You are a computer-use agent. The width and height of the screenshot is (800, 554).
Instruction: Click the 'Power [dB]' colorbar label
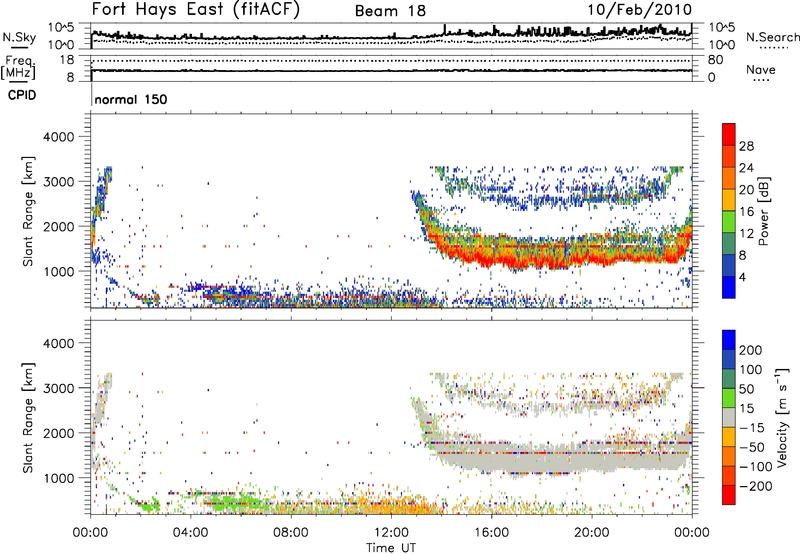[764, 211]
